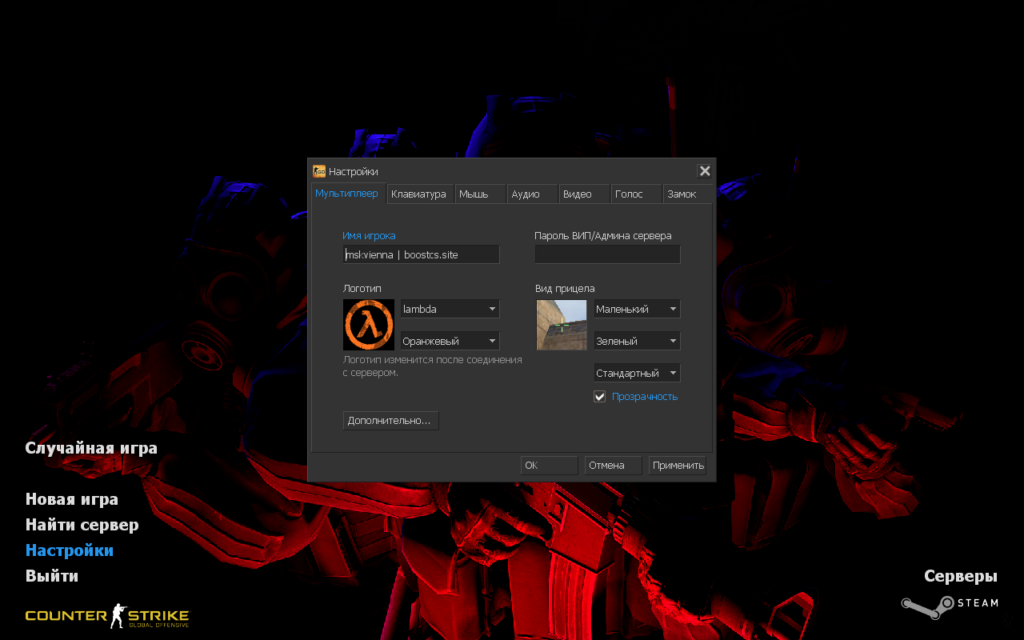1024x640 pixels.
Task: Confirm settings with the OK button
Action: coord(549,465)
